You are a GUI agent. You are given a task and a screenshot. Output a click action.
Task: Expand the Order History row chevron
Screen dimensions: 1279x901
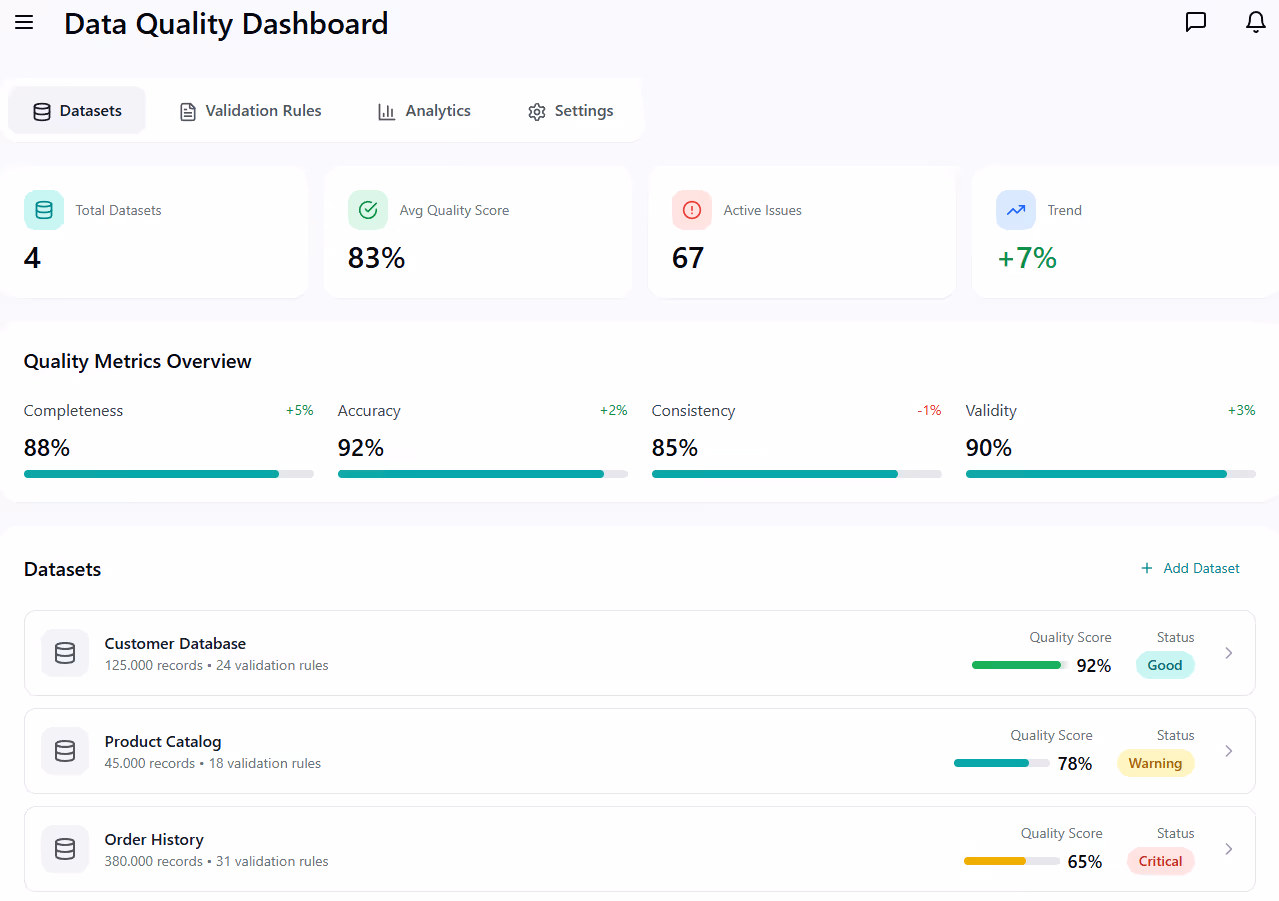point(1228,849)
